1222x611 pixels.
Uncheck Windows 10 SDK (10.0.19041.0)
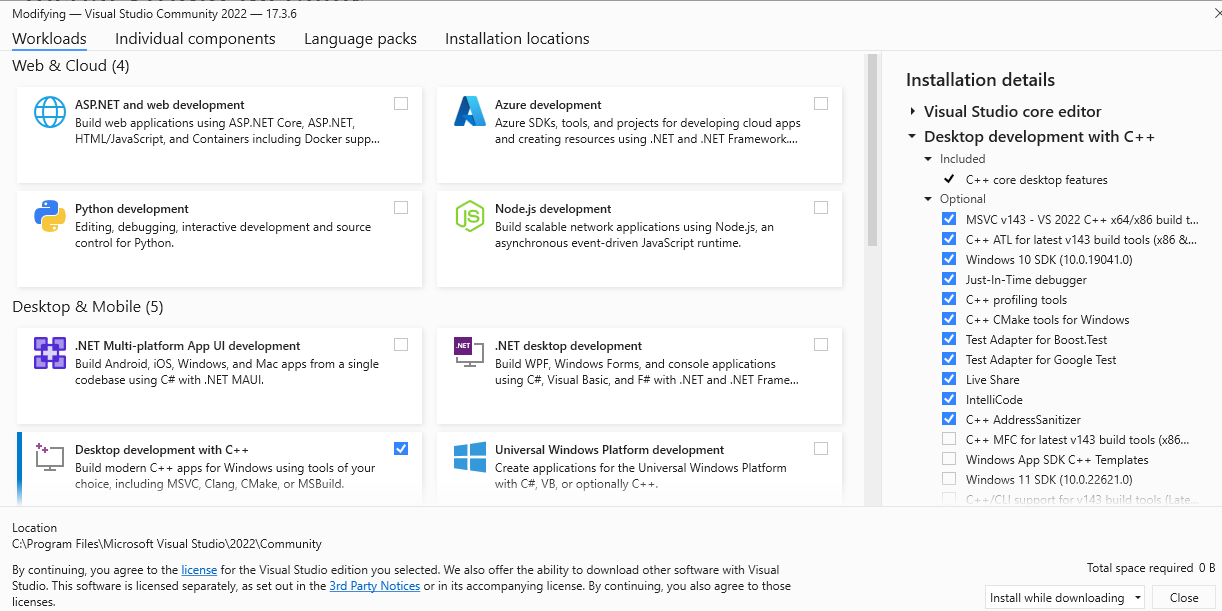(x=949, y=259)
